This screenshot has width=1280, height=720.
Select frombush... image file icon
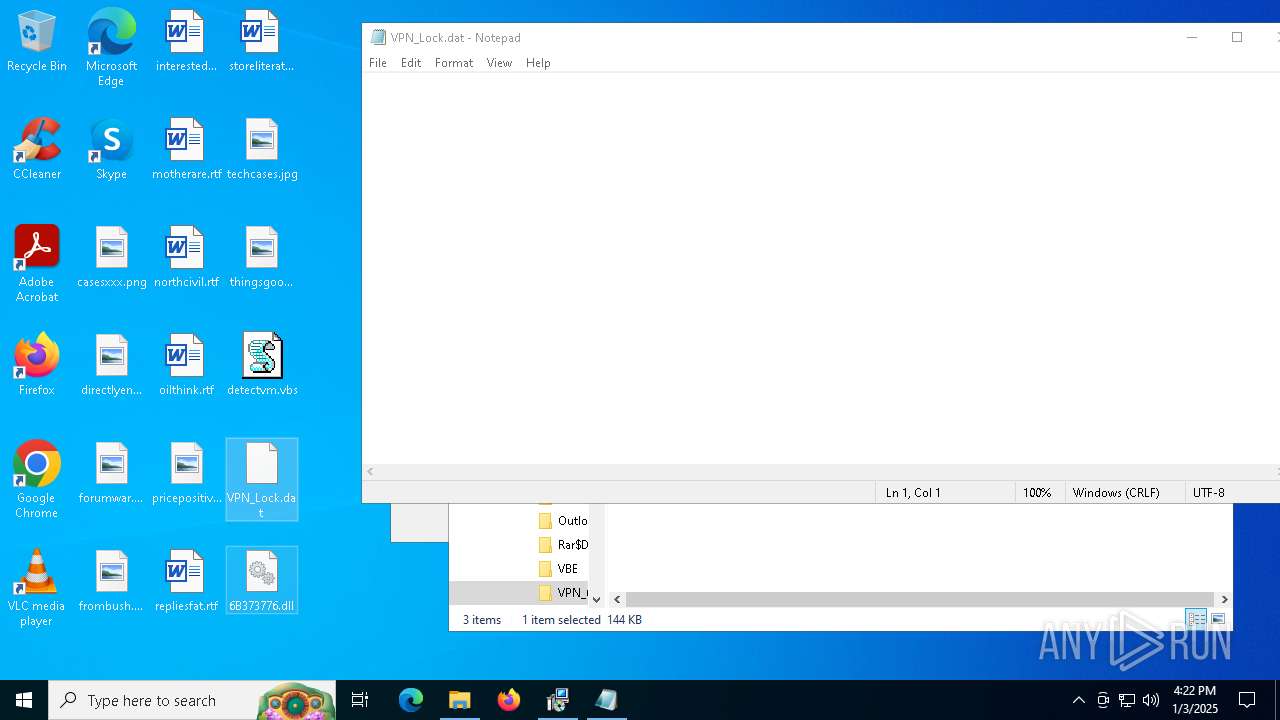tap(111, 582)
